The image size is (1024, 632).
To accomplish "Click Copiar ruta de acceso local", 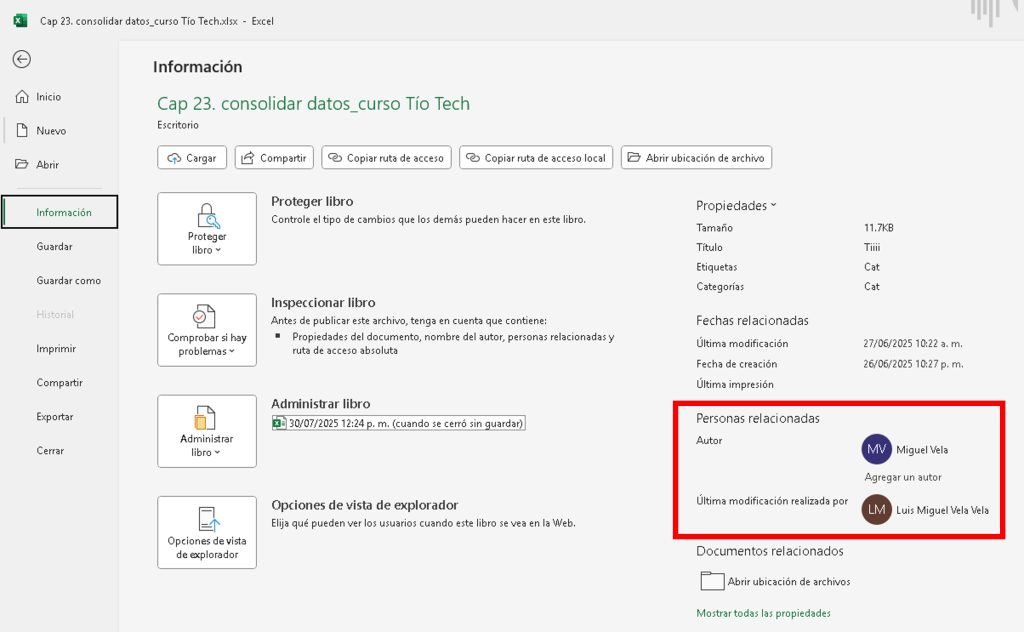I will pos(535,158).
